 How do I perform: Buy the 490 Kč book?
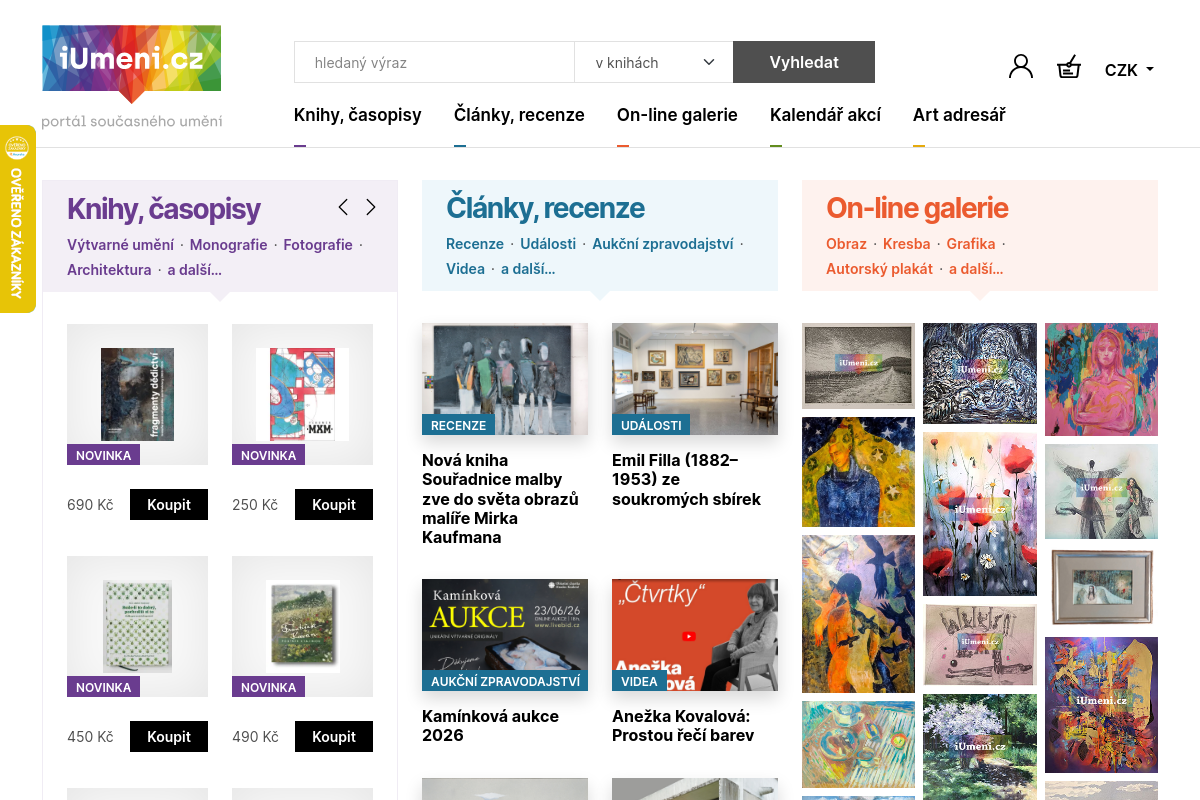click(x=334, y=737)
